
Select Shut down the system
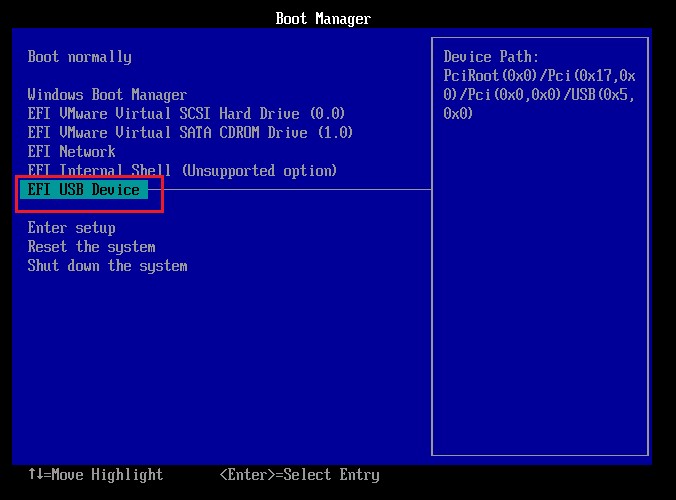pyautogui.click(x=107, y=266)
